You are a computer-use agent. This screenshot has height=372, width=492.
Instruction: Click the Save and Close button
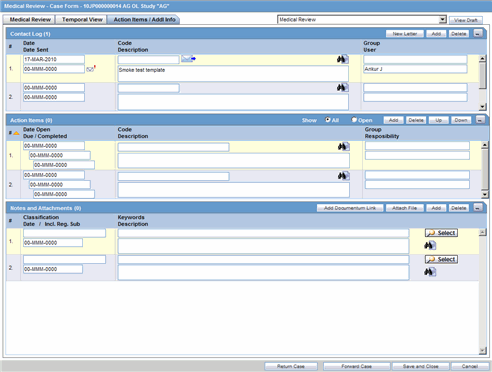tap(421, 366)
